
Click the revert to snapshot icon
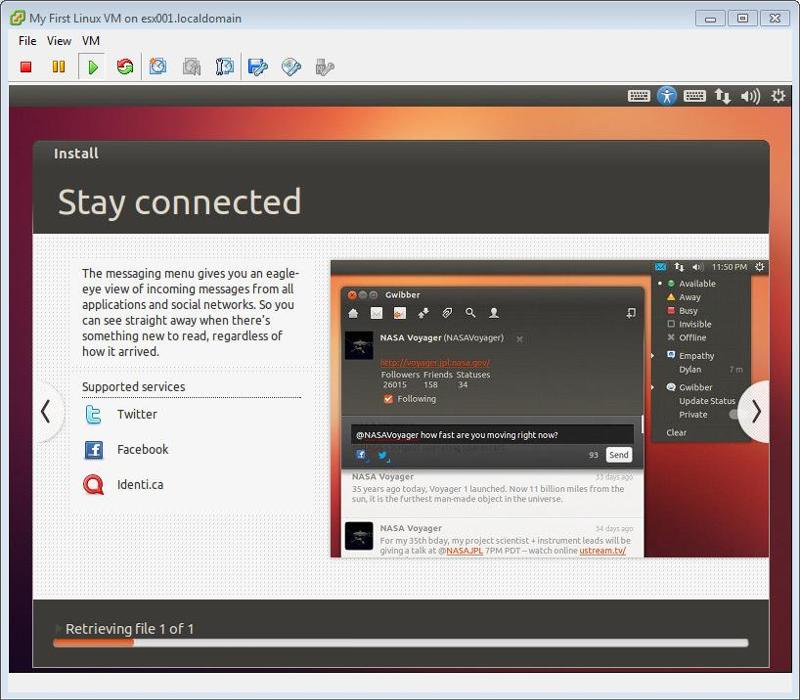point(191,67)
